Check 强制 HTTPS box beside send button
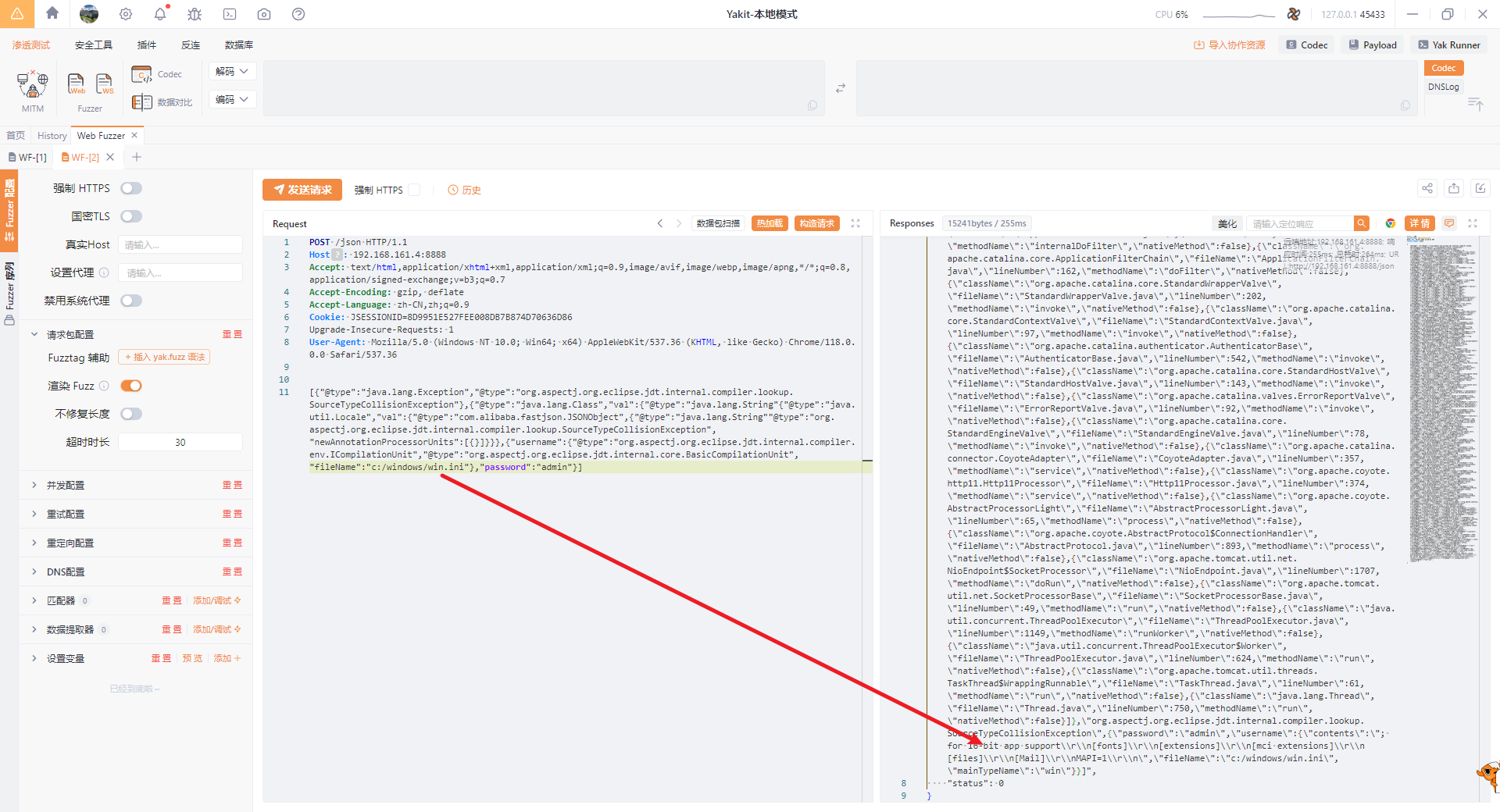 pyautogui.click(x=415, y=190)
